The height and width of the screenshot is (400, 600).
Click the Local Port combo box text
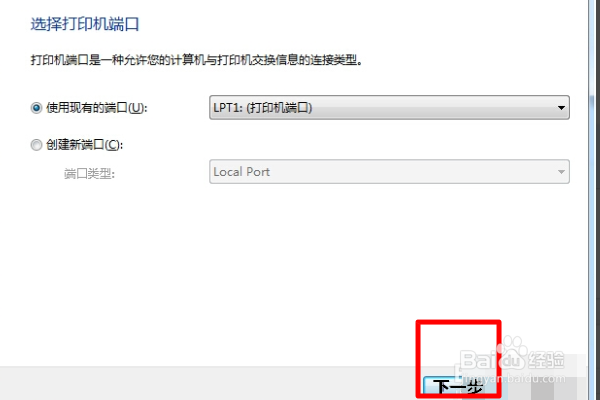tap(241, 172)
